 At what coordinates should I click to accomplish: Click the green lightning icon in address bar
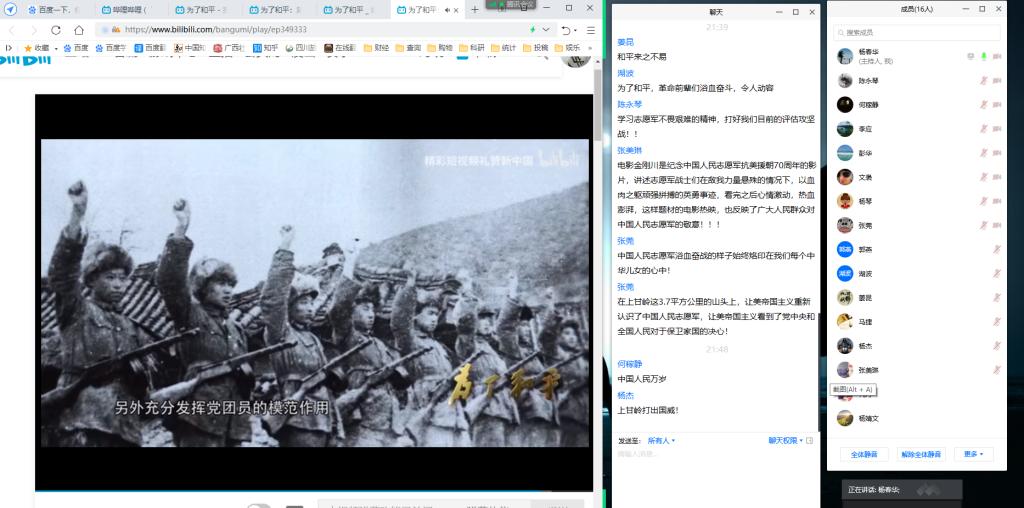pos(532,30)
